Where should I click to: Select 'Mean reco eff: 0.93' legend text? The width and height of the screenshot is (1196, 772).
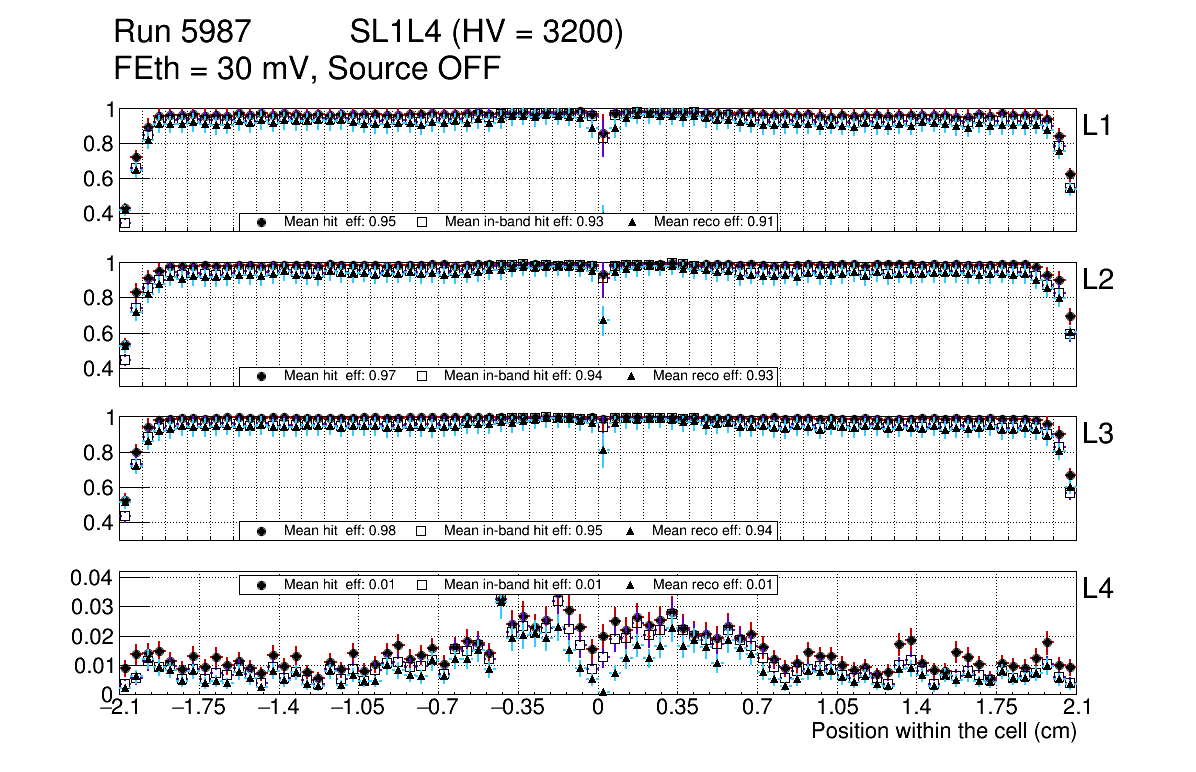point(713,376)
